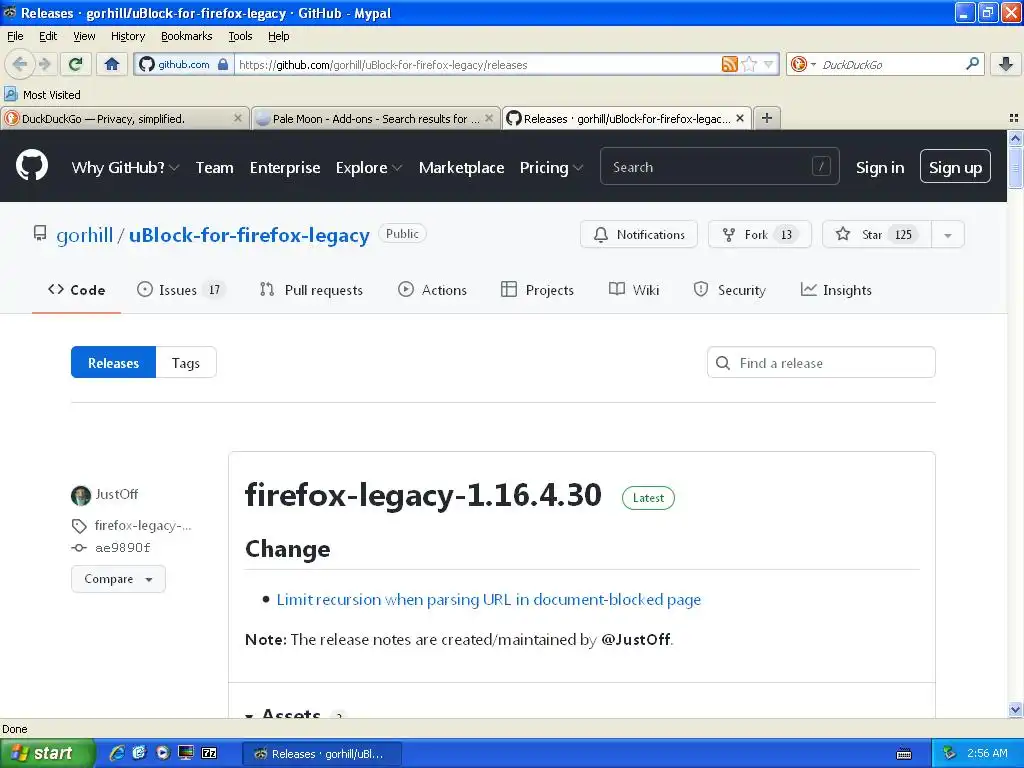Open the Start menu
Image resolution: width=1024 pixels, height=768 pixels.
(x=47, y=753)
